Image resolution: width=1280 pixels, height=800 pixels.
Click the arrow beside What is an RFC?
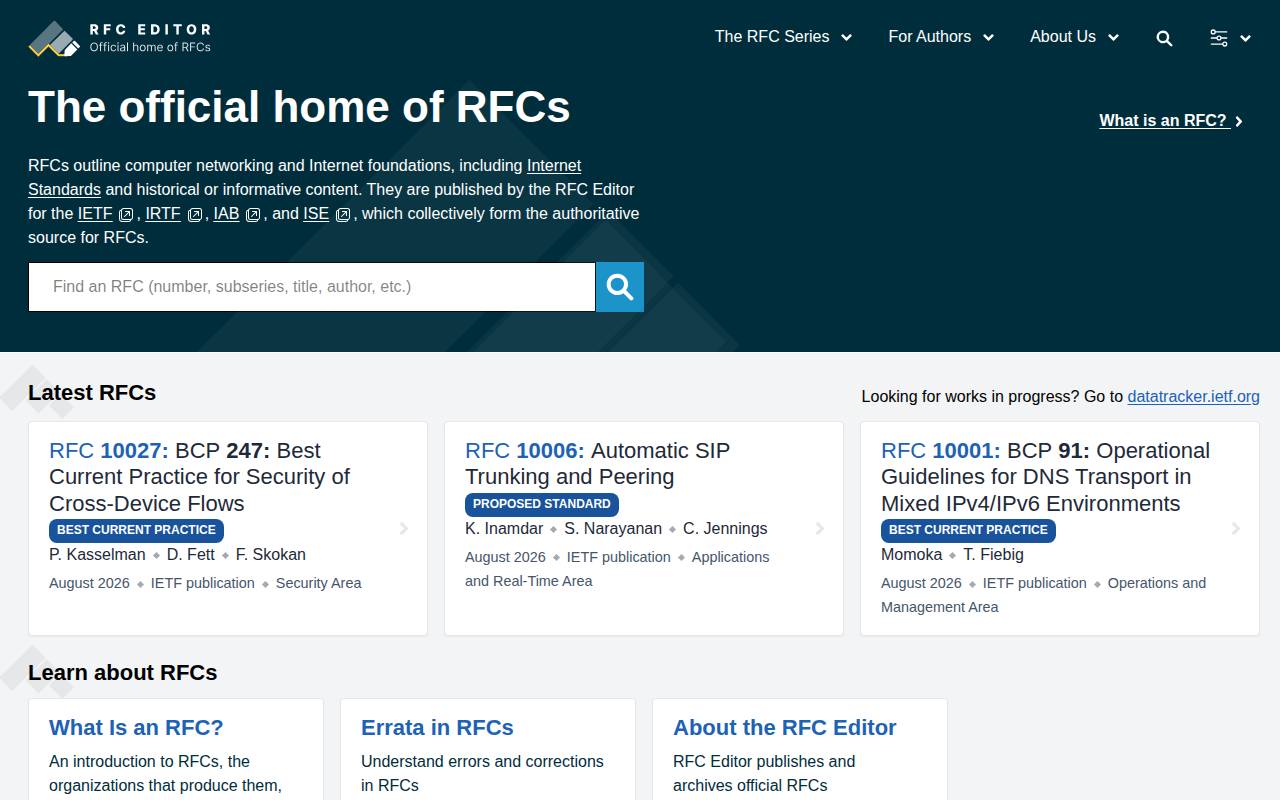click(x=1239, y=121)
